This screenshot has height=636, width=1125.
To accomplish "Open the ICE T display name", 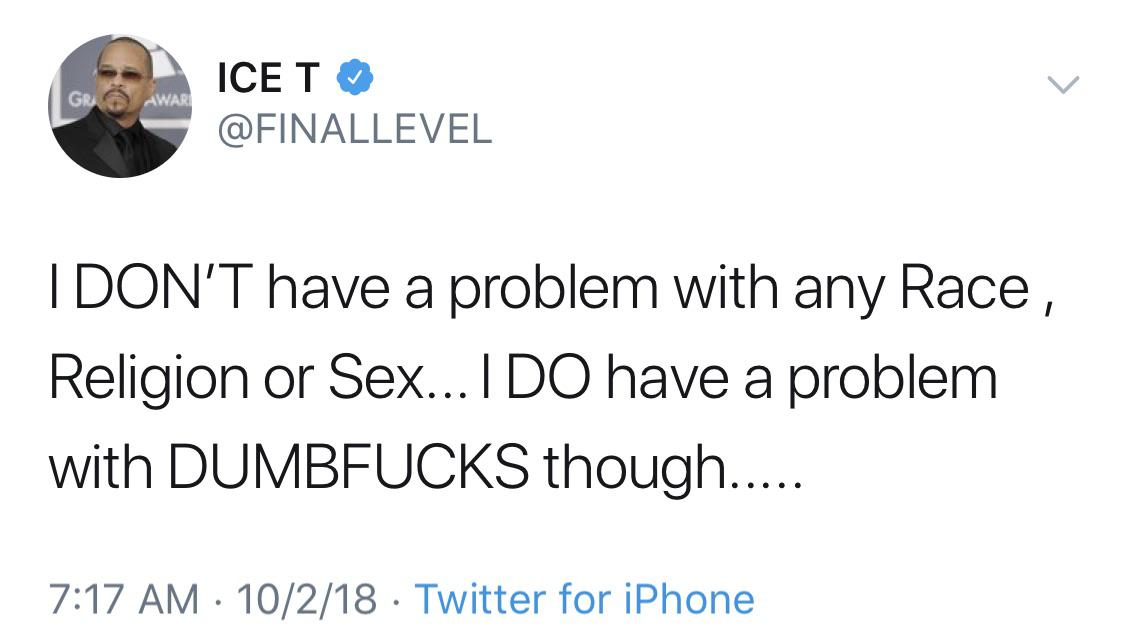I will (x=268, y=78).
